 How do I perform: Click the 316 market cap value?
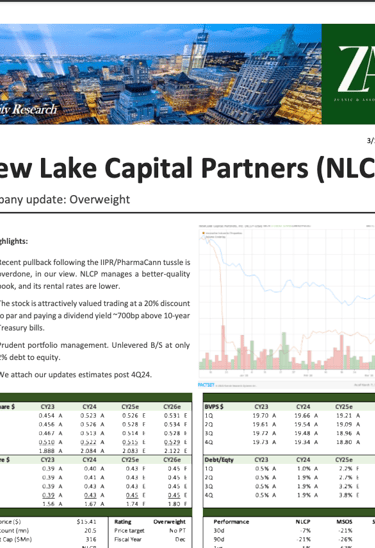point(91,539)
